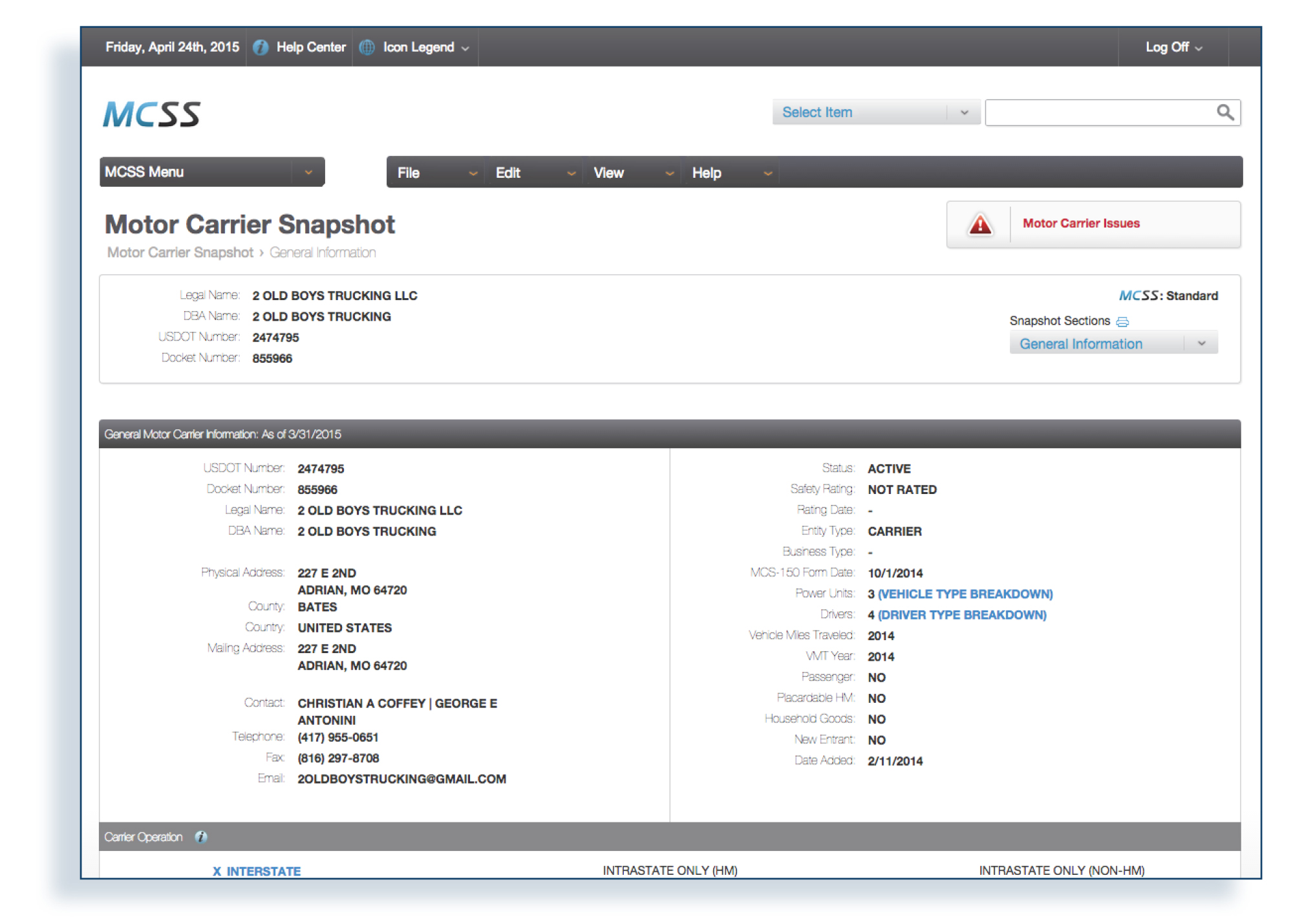
Task: Click the MCSS: Standard label
Action: tap(1168, 295)
